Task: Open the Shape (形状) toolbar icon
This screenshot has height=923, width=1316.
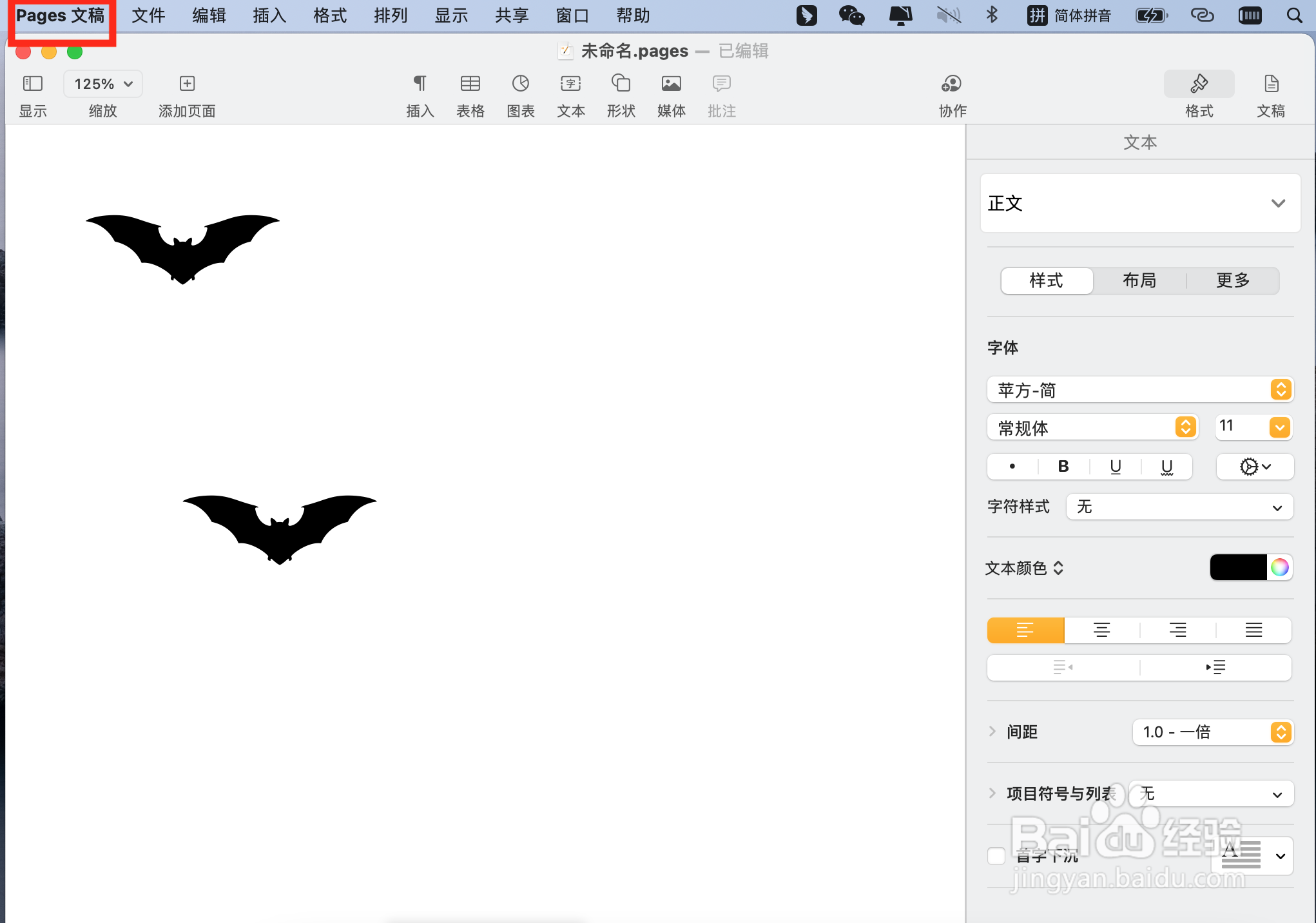Action: (621, 84)
